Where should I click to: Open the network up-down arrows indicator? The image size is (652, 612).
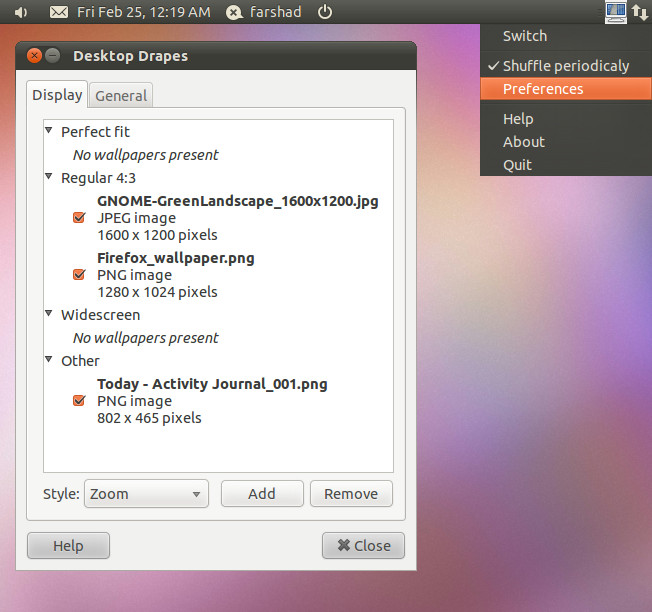(x=640, y=12)
